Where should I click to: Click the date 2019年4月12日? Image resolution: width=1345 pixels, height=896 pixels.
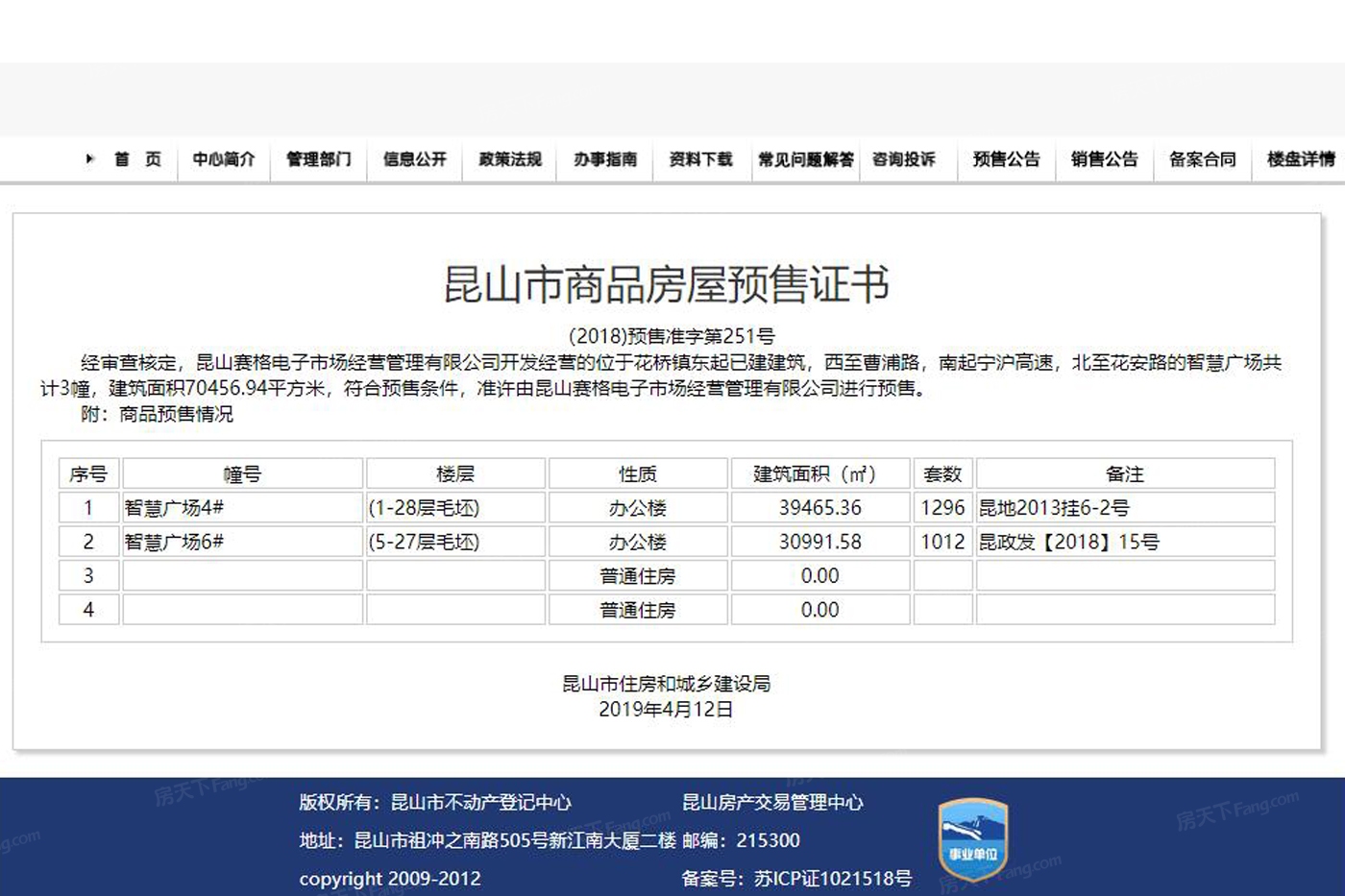[x=666, y=710]
